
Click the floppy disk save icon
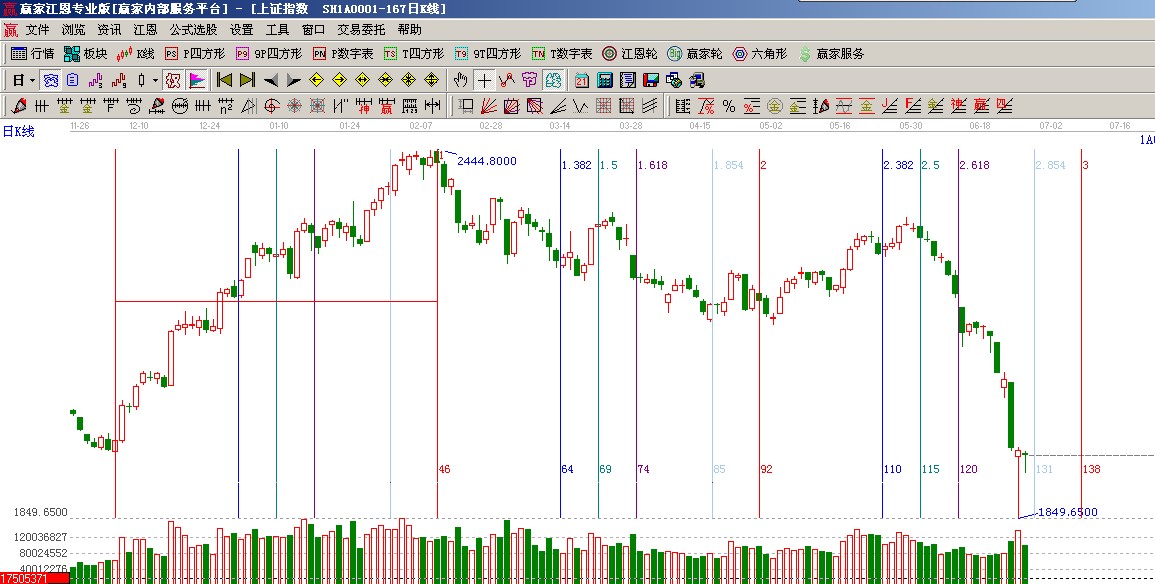pyautogui.click(x=650, y=80)
